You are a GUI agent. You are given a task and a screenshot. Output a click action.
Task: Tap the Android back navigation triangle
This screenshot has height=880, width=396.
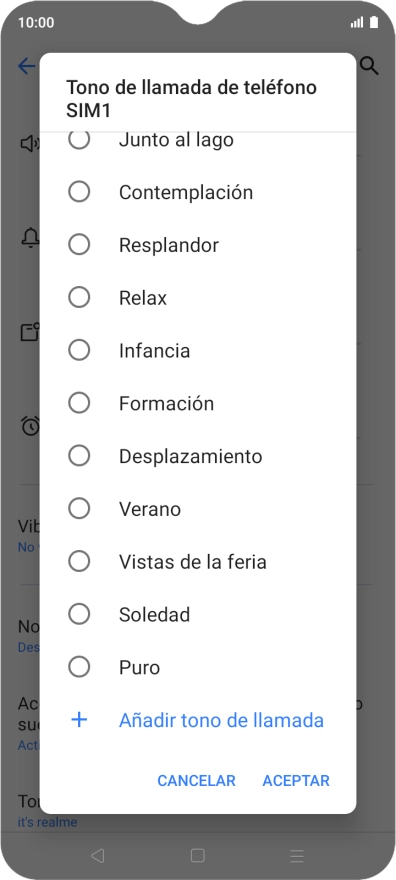98,855
